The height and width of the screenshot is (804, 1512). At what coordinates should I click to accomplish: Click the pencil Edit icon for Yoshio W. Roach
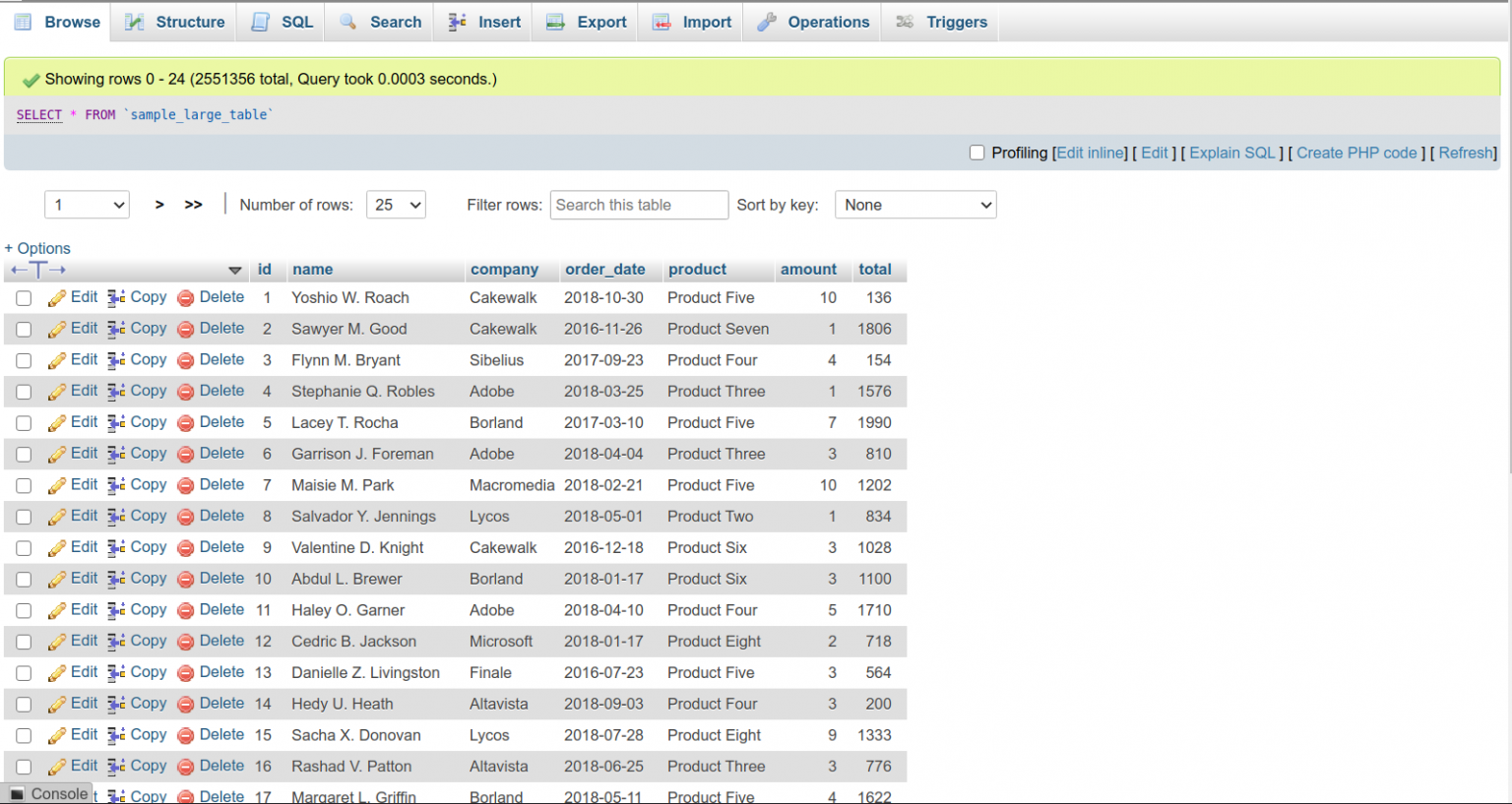click(56, 297)
